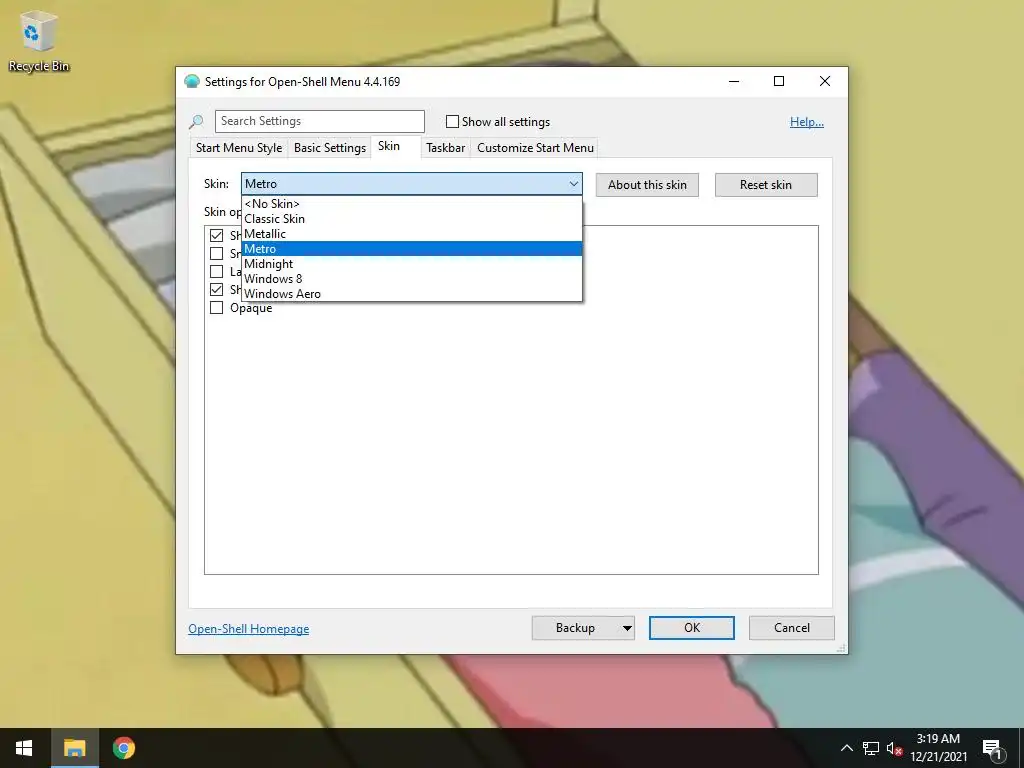This screenshot has height=768, width=1024.
Task: Uncheck the first skin option checkbox
Action: point(216,235)
